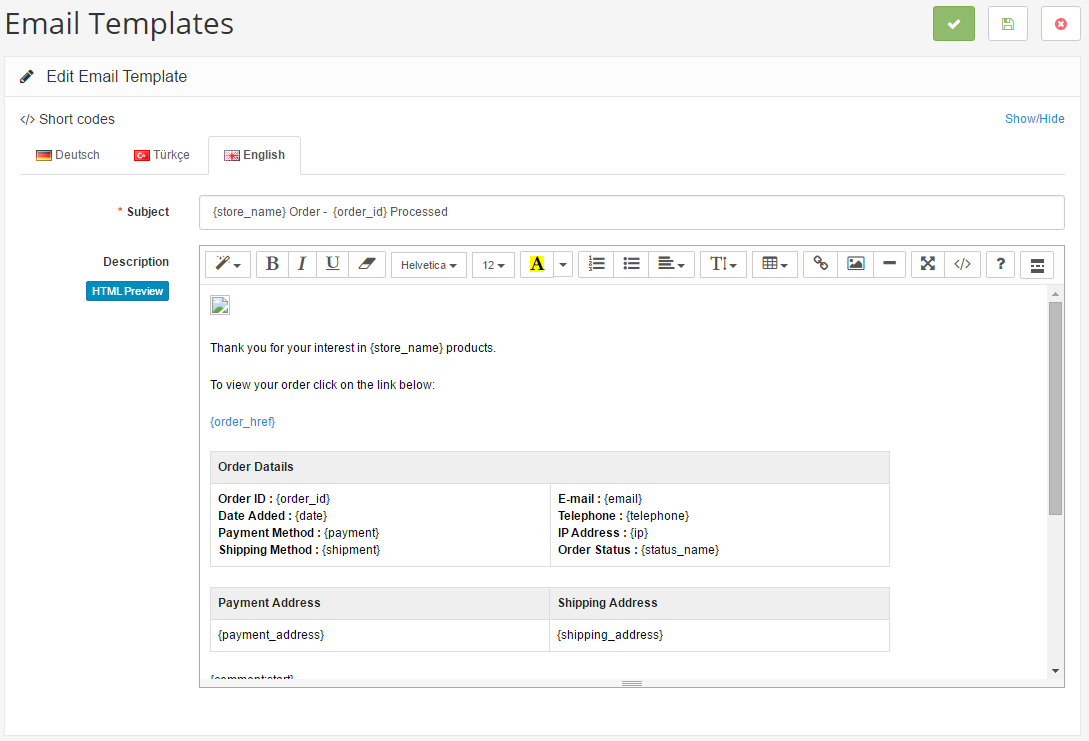Click into the Subject input field

click(631, 212)
